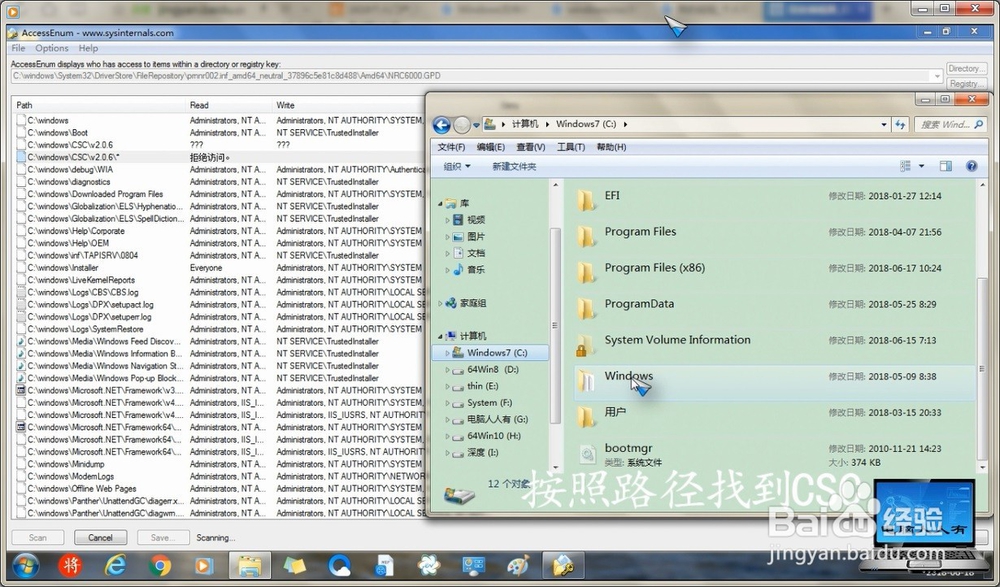Expand the thin (E:) drive node

click(447, 386)
